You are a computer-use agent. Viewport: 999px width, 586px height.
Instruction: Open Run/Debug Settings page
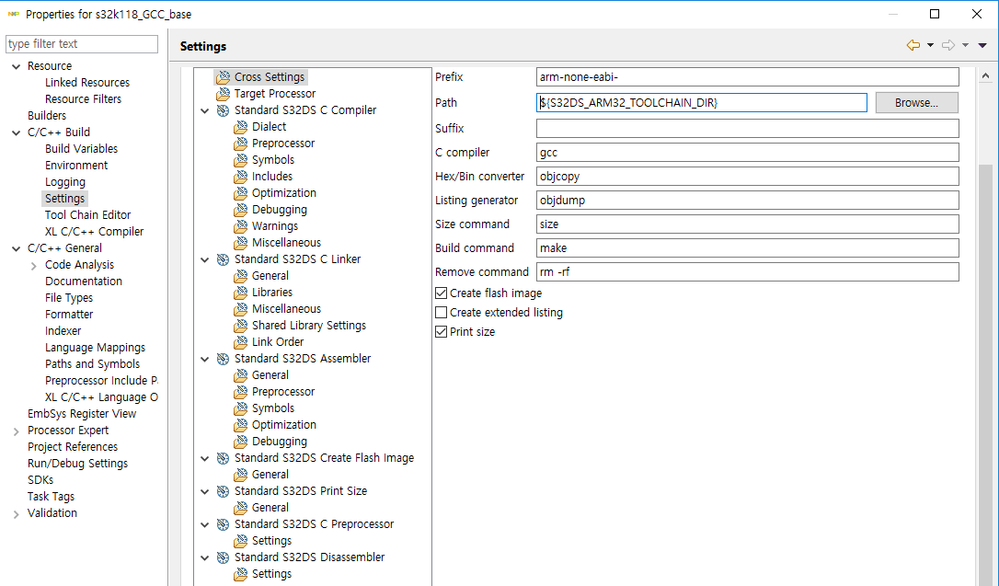click(78, 464)
